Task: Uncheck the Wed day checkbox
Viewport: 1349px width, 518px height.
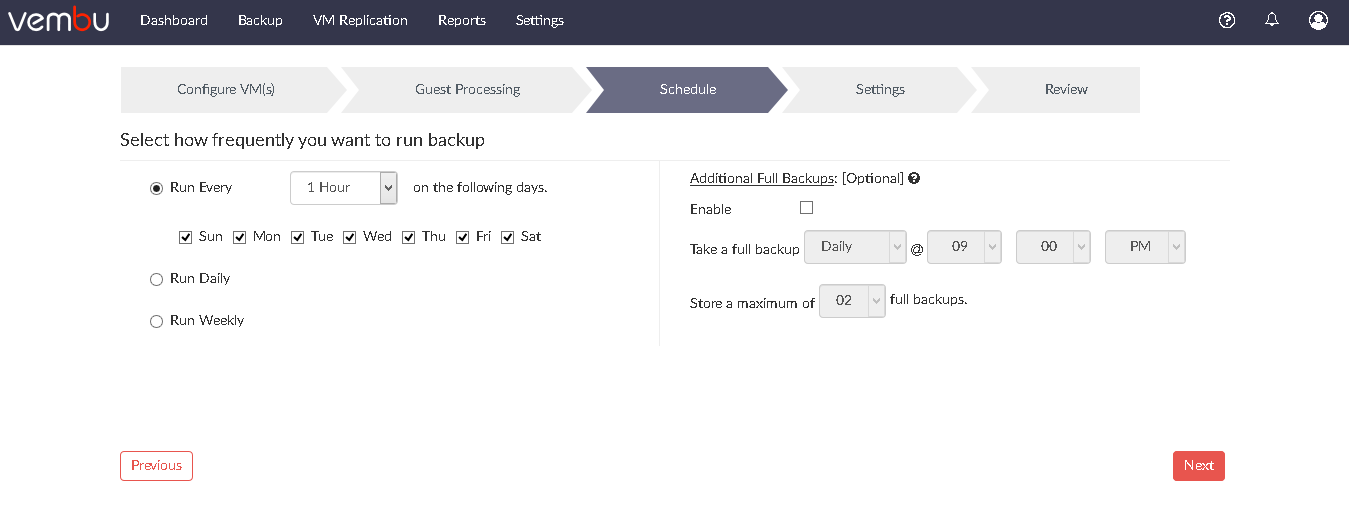Action: pyautogui.click(x=349, y=237)
